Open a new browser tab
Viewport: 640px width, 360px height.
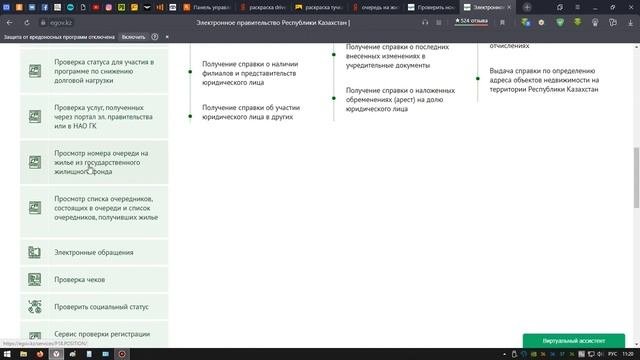pos(527,7)
